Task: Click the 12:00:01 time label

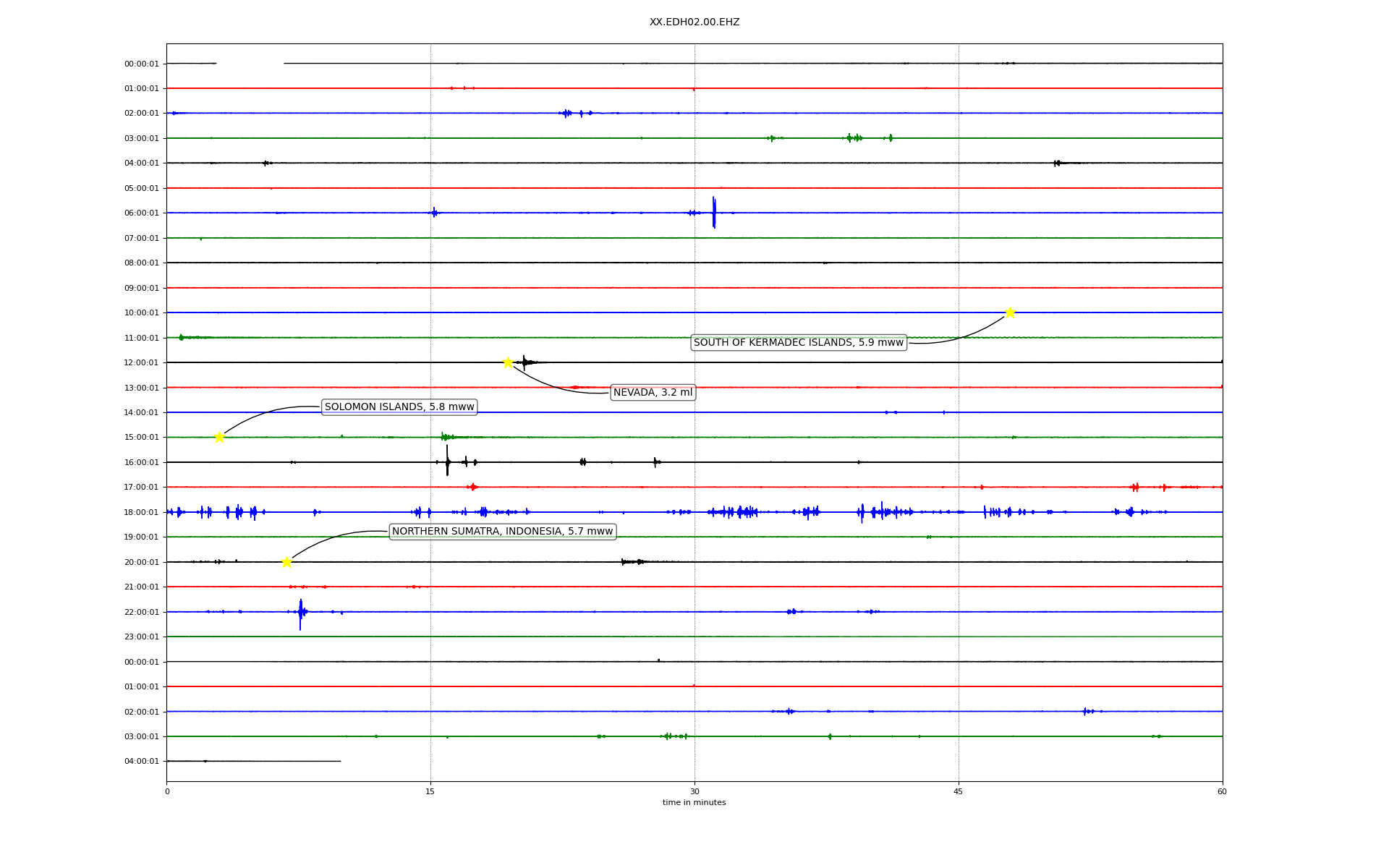Action: (x=141, y=362)
